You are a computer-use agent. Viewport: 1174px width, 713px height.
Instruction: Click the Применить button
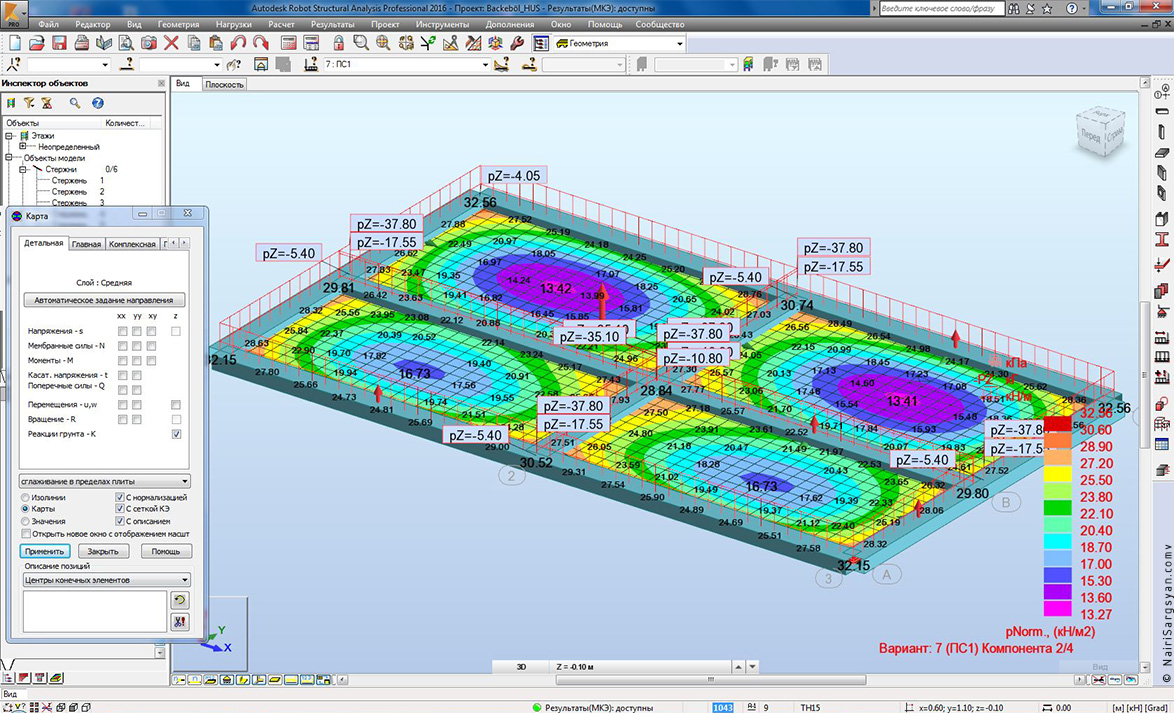[44, 550]
